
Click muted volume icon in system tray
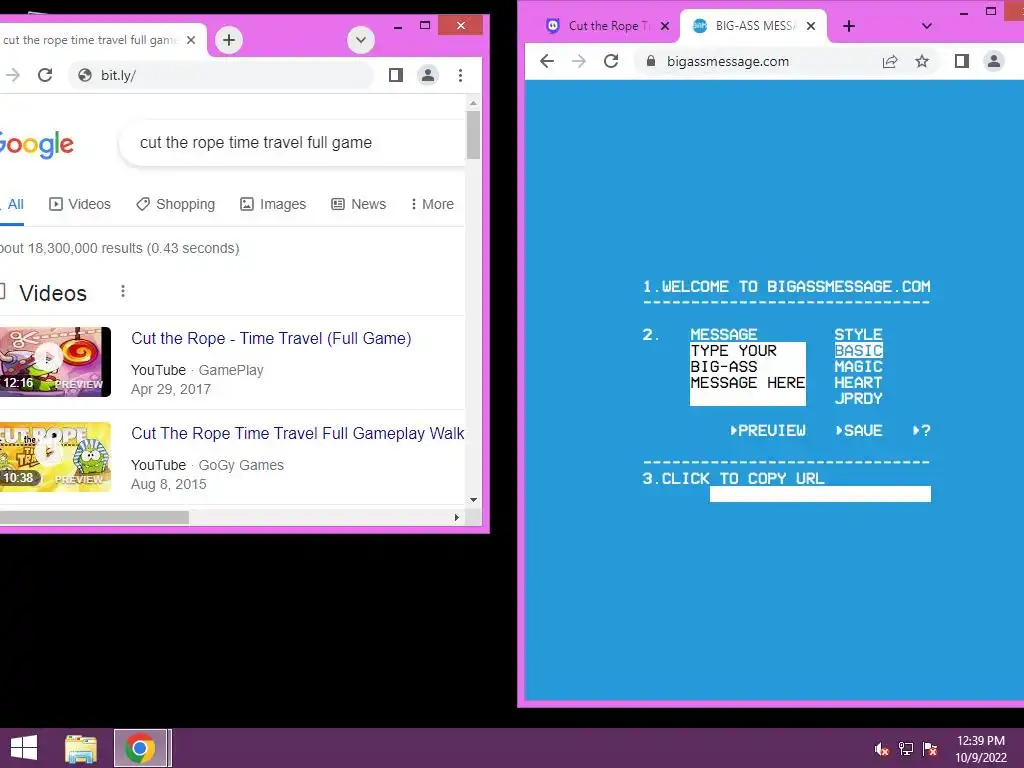pos(881,749)
